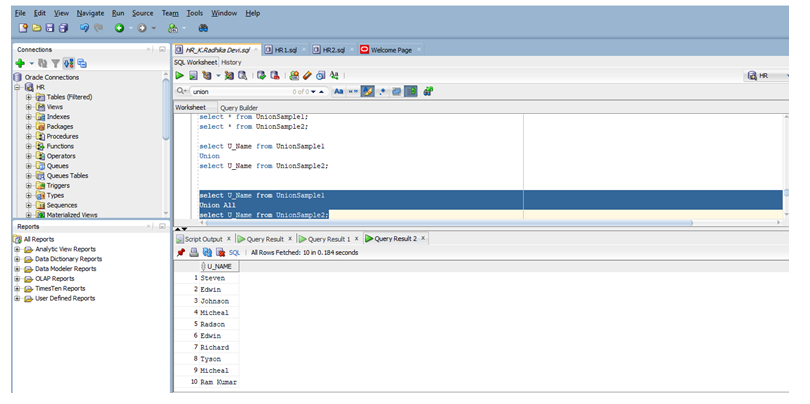Click the U_NAME column header
Image resolution: width=810 pixels, height=404 pixels.
coord(220,267)
